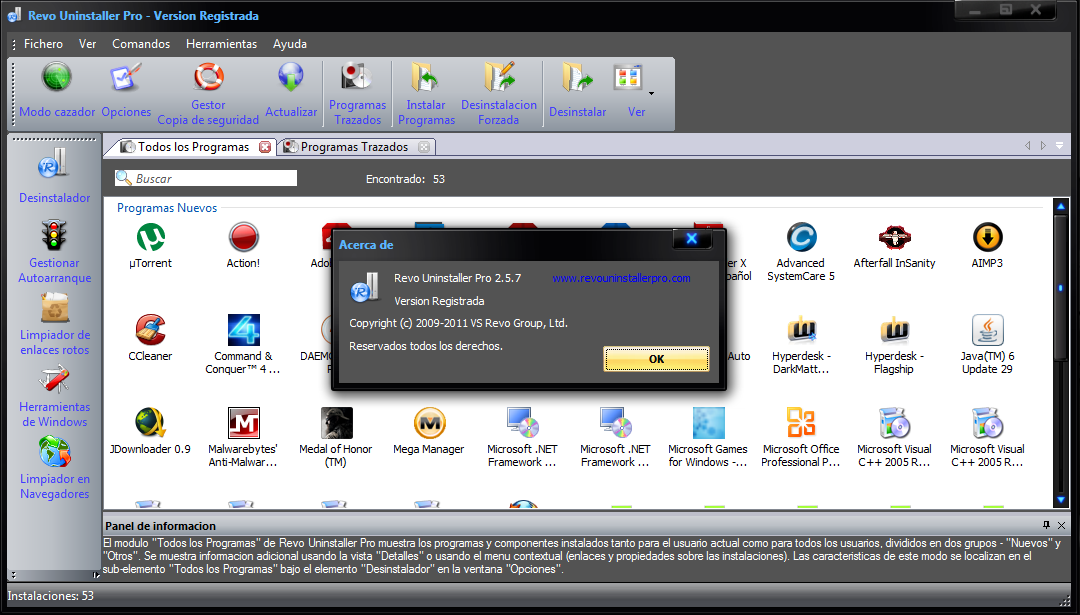Image resolution: width=1080 pixels, height=615 pixels.
Task: Click the Desinstalar toolbar icon
Action: [577, 91]
